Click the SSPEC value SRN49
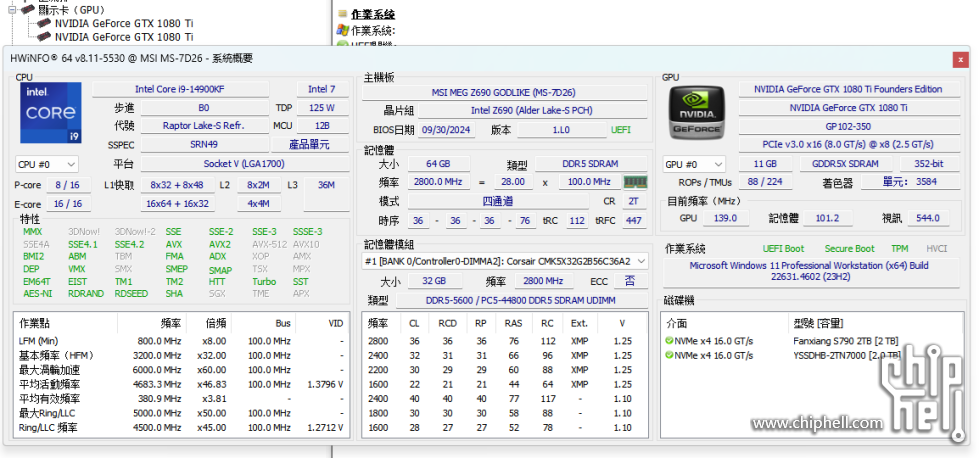Screen dimensions: 979x458 click(x=204, y=145)
